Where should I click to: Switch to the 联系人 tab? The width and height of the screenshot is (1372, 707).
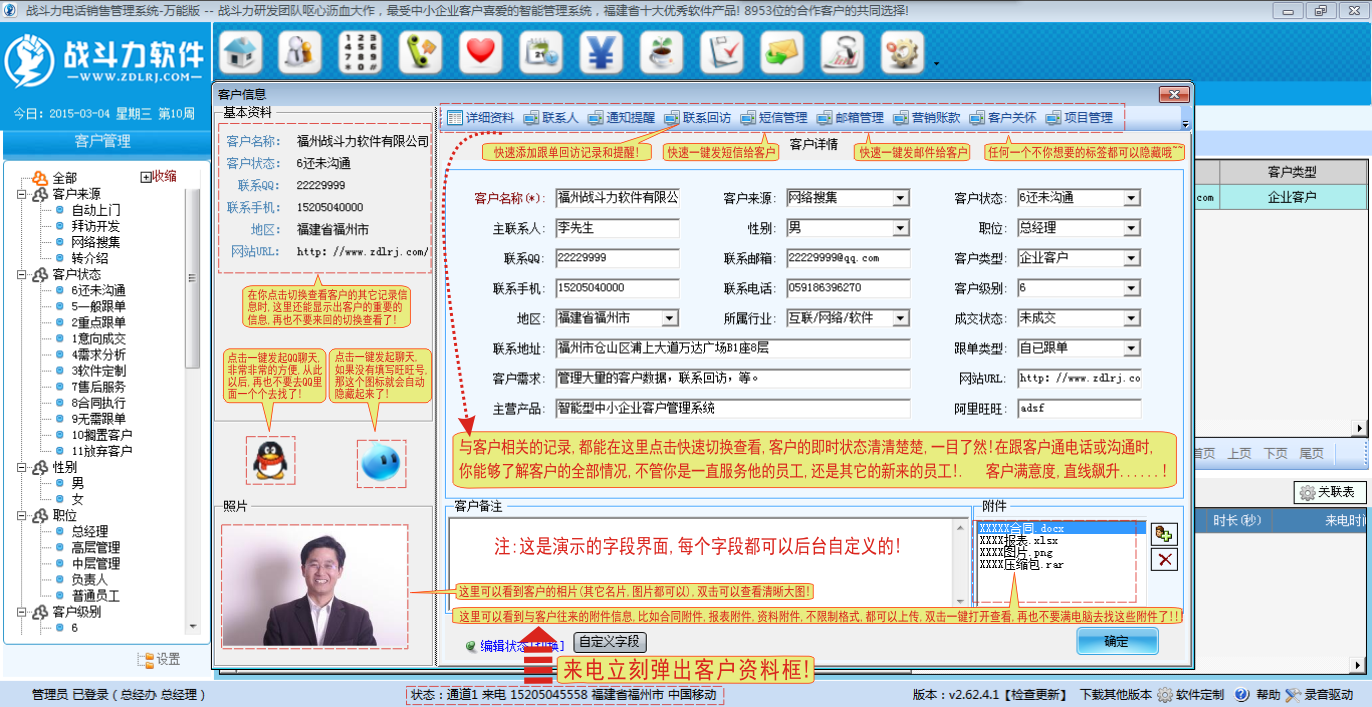[x=551, y=118]
